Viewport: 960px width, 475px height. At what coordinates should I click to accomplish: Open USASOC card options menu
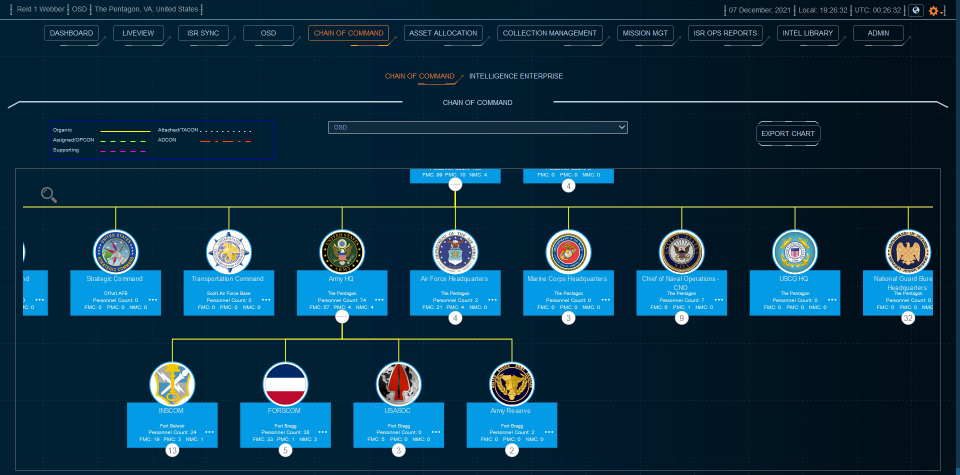tap(436, 432)
